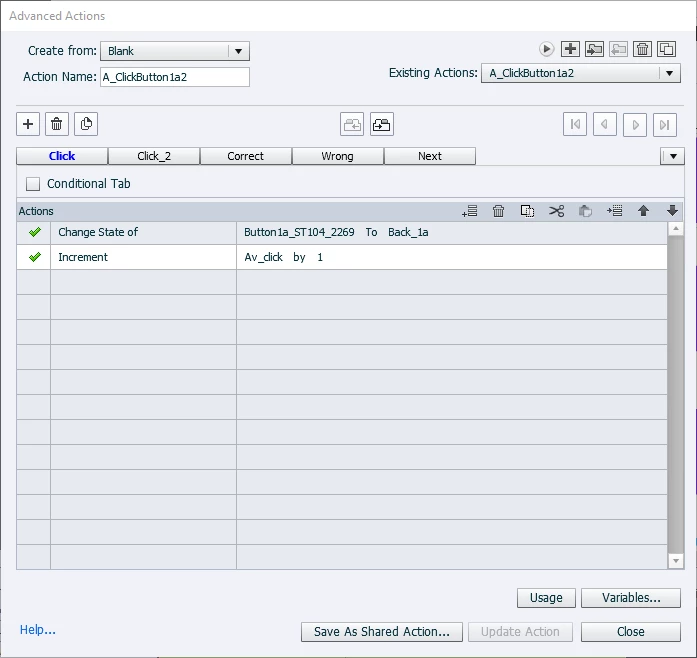697x658 pixels.
Task: Go to first decision tab icon
Action: pos(575,124)
